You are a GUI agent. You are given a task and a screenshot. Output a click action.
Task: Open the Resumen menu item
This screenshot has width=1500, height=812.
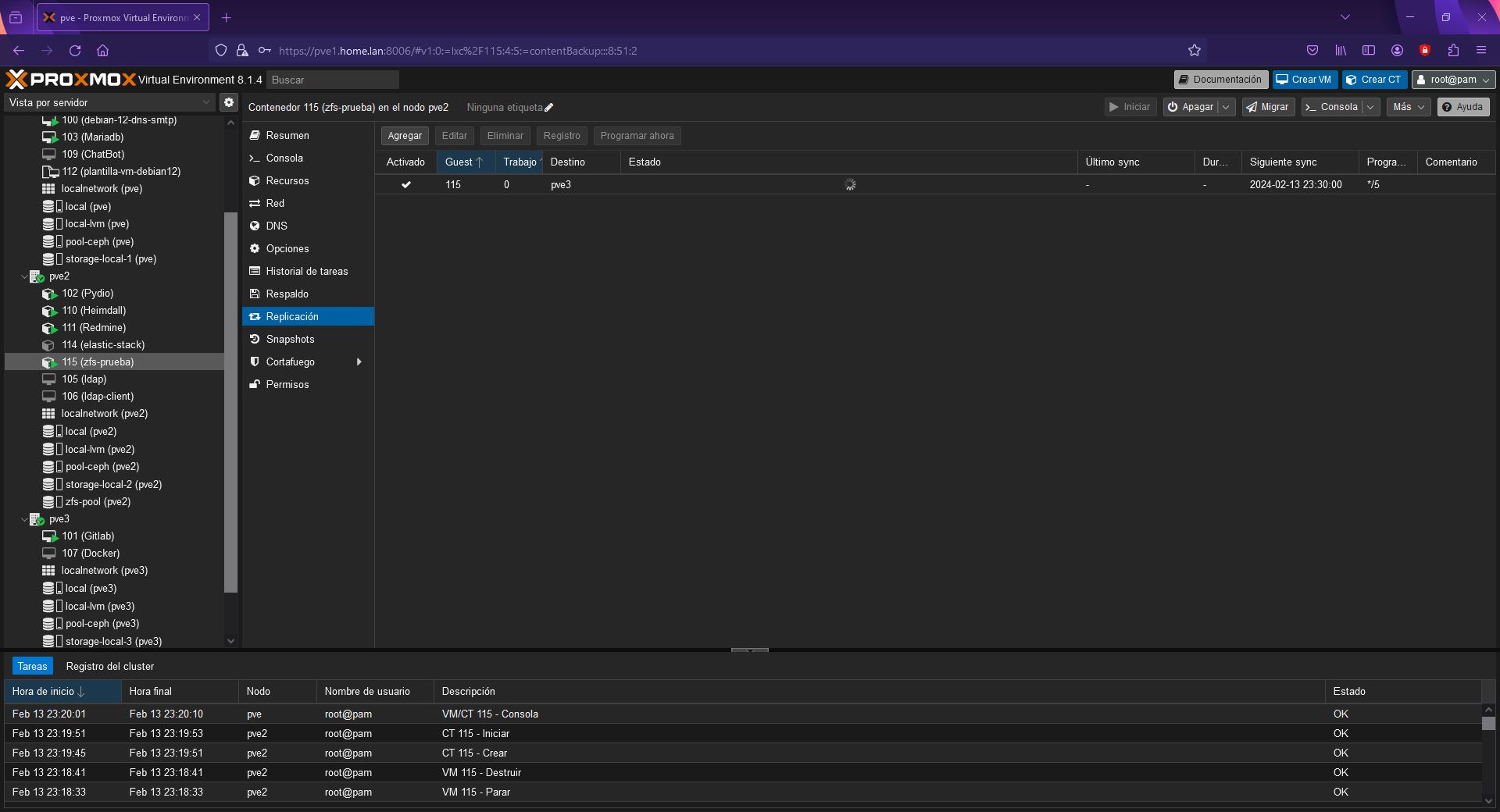[x=308, y=136]
